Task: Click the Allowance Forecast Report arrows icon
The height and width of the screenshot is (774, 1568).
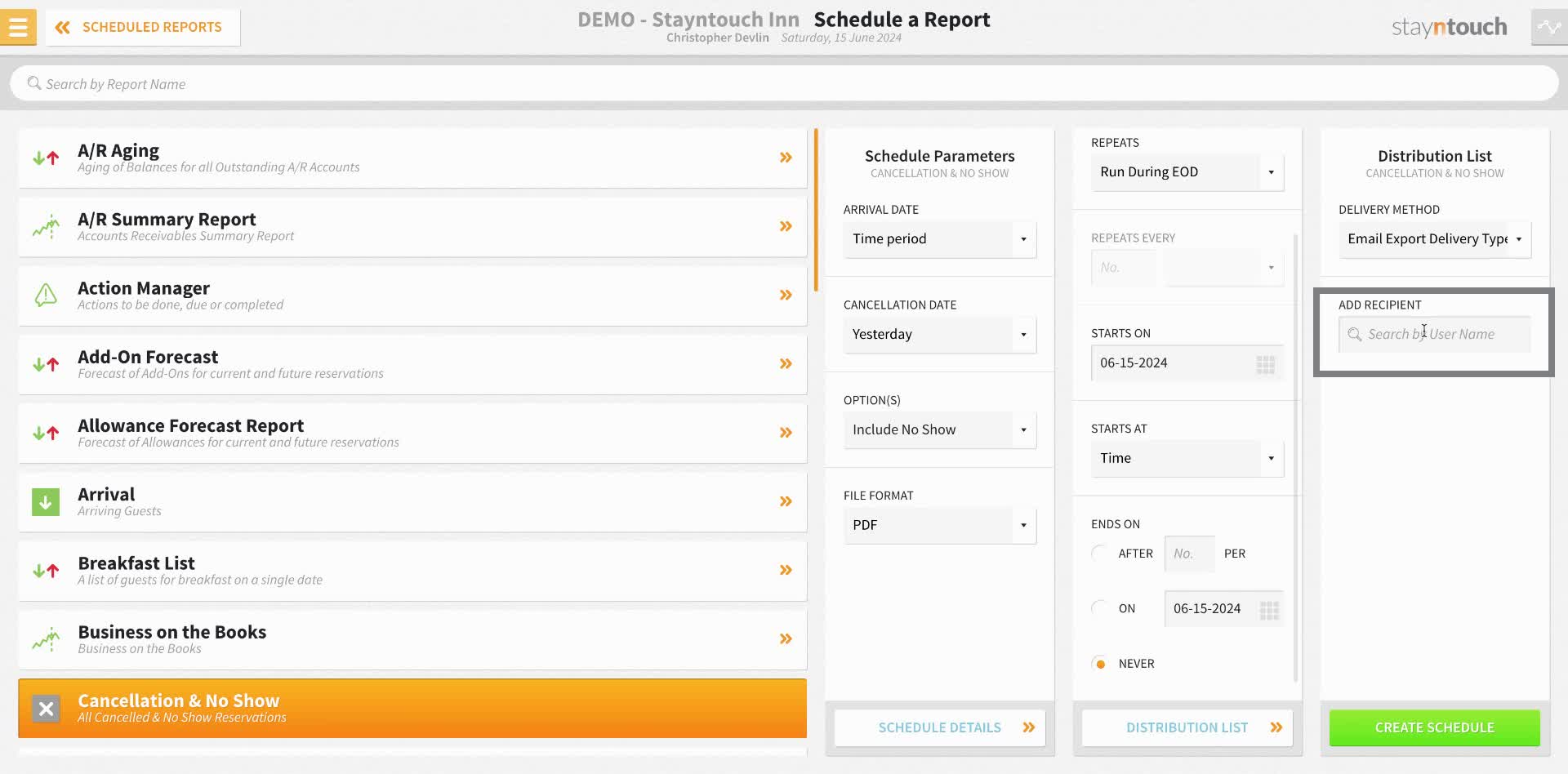Action: [x=46, y=433]
